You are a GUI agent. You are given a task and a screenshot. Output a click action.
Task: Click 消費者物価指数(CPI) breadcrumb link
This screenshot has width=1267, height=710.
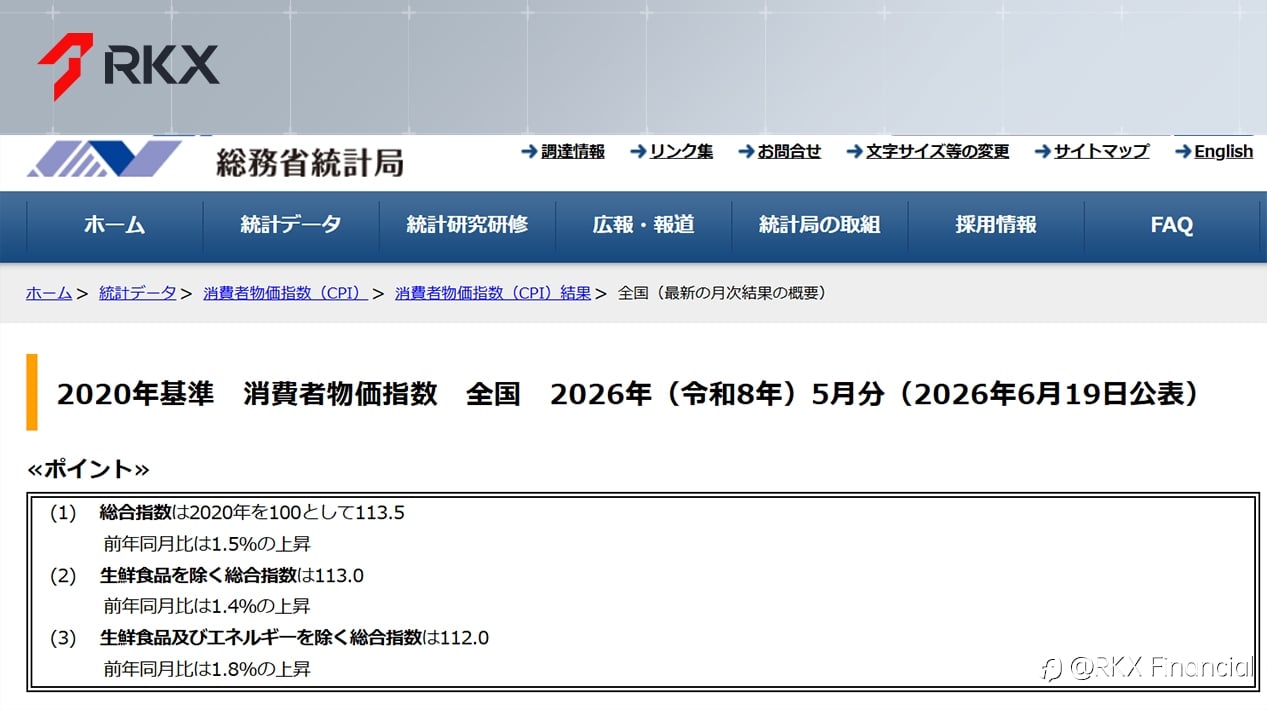285,293
